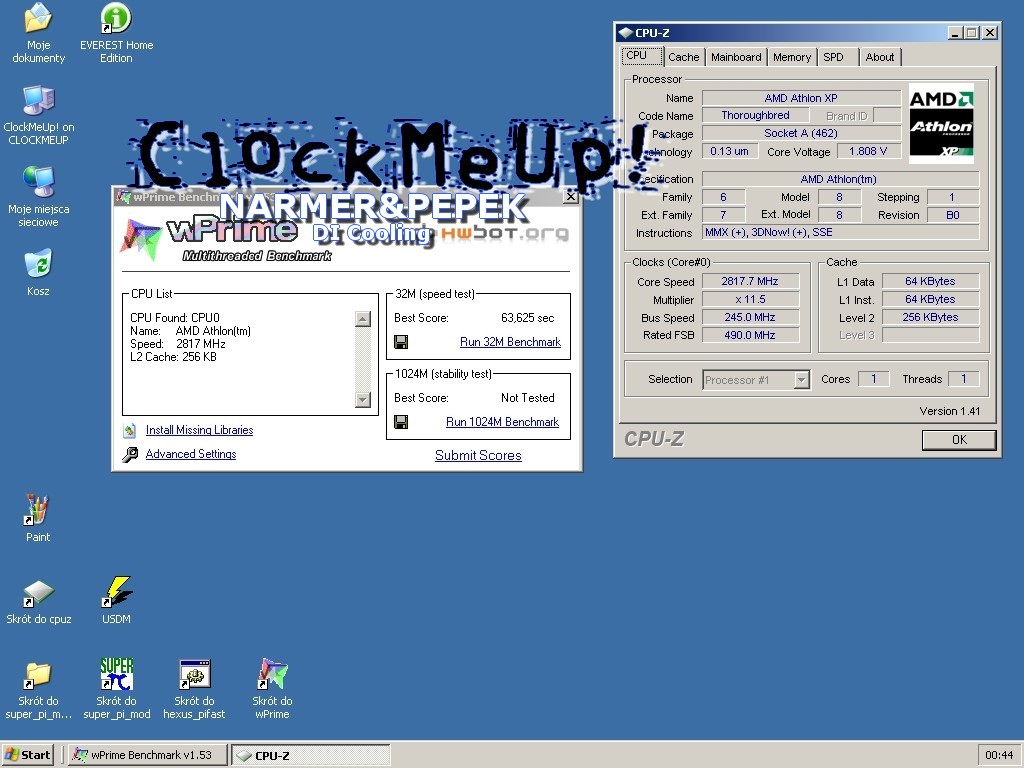This screenshot has width=1024, height=768.
Task: Run 32M Benchmark in wPrime
Action: (510, 342)
